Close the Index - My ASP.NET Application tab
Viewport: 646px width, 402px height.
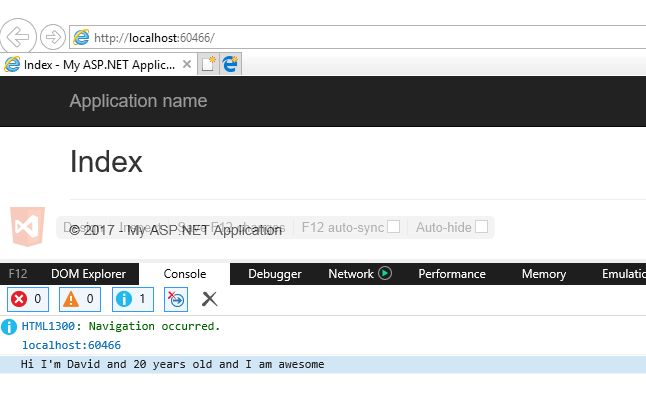187,64
